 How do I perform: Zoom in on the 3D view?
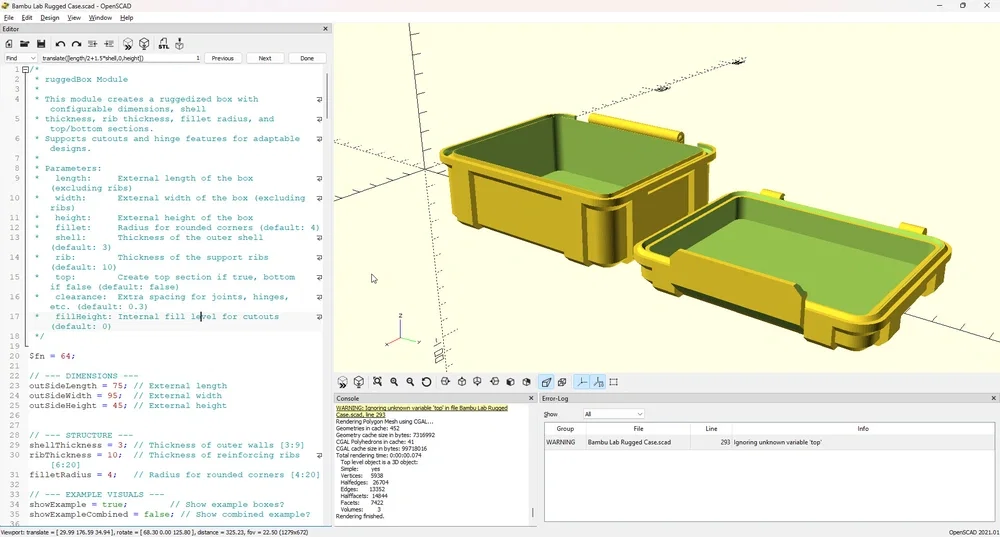394,382
